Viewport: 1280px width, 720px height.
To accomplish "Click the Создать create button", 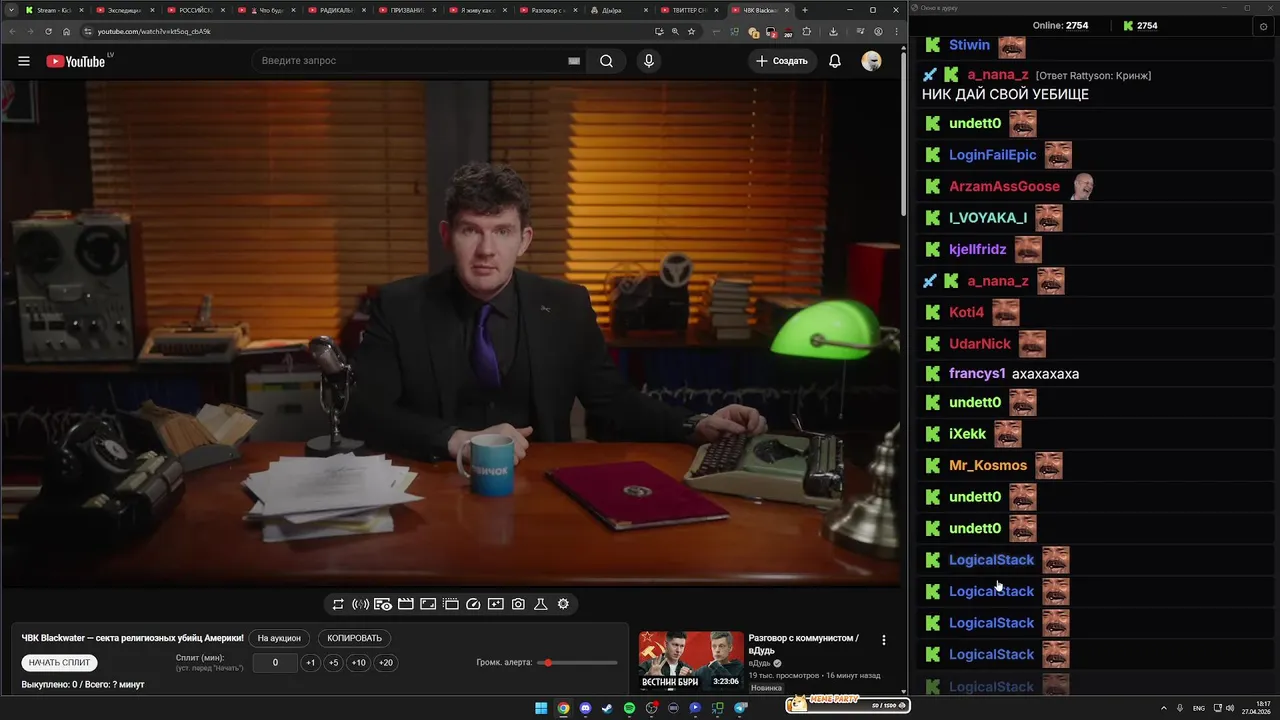I will [781, 61].
